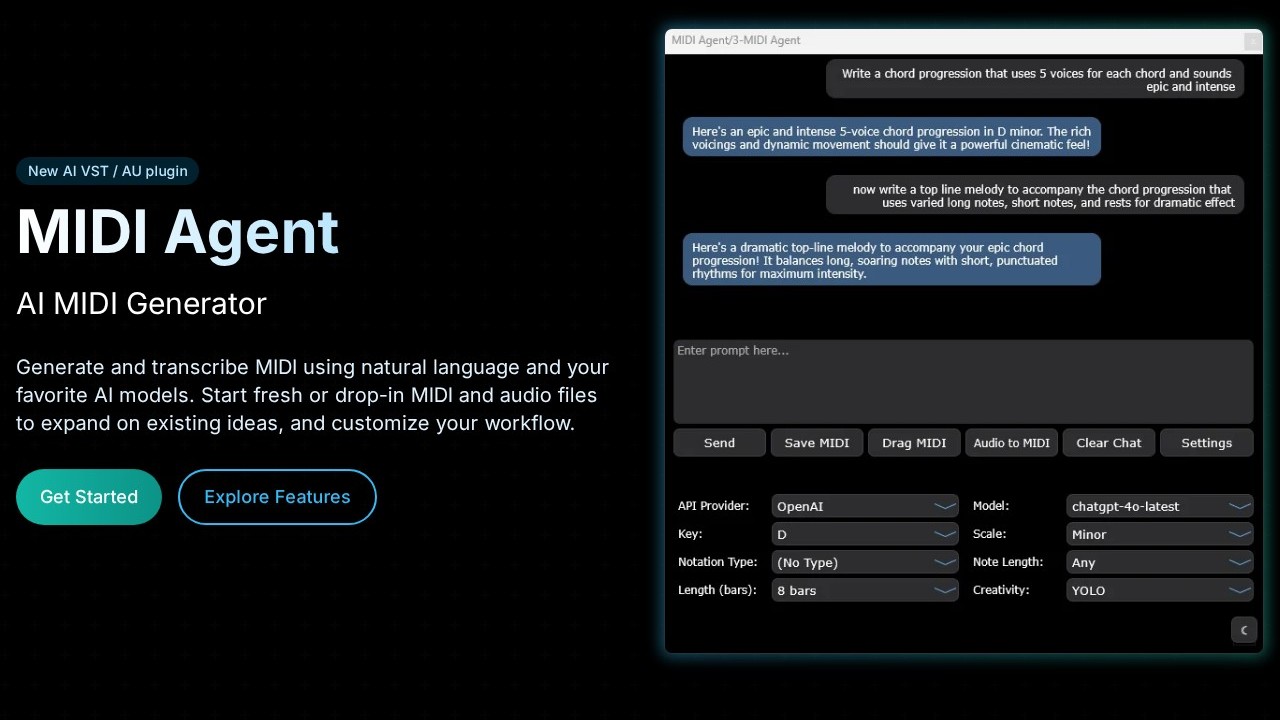The width and height of the screenshot is (1280, 720).
Task: Clear the conversation with Clear Chat
Action: 1108,443
